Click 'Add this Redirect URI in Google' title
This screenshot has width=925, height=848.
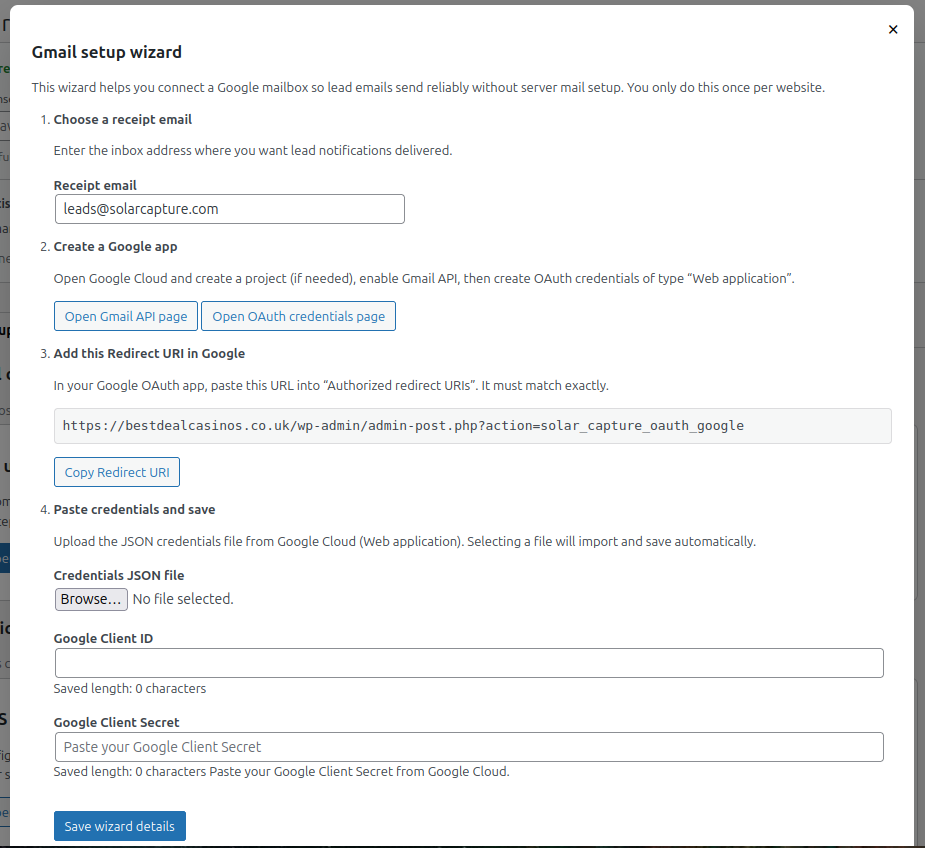149,353
